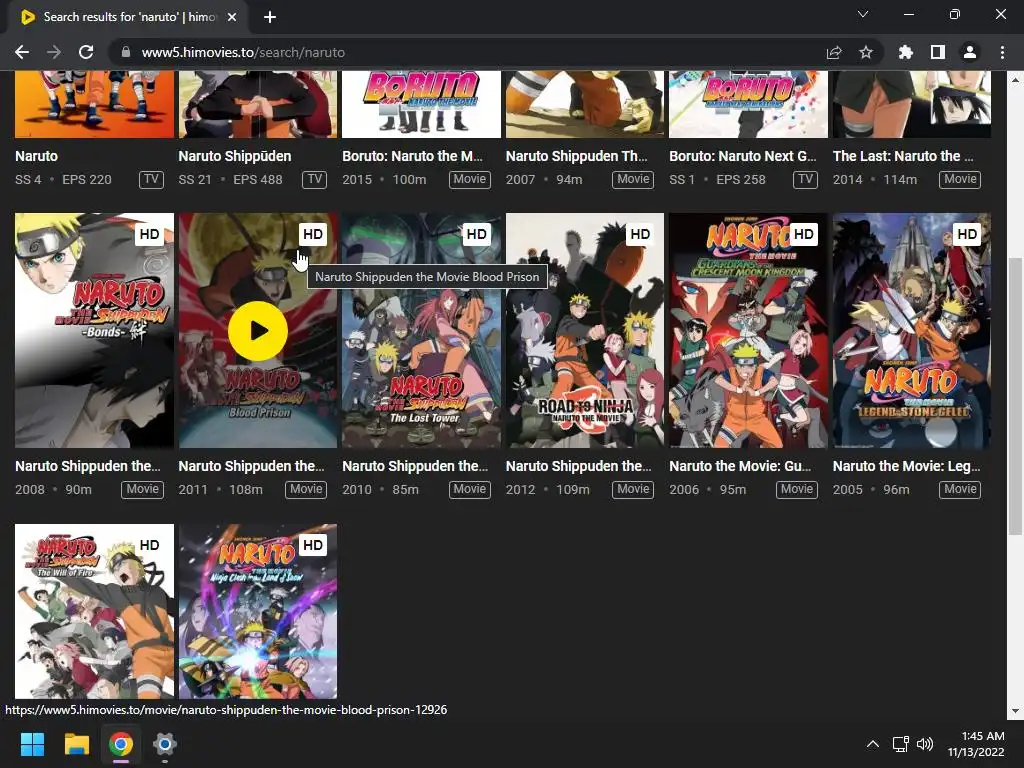The image size is (1024, 768).
Task: Play Blood Prison with the yellow play button
Action: point(258,330)
